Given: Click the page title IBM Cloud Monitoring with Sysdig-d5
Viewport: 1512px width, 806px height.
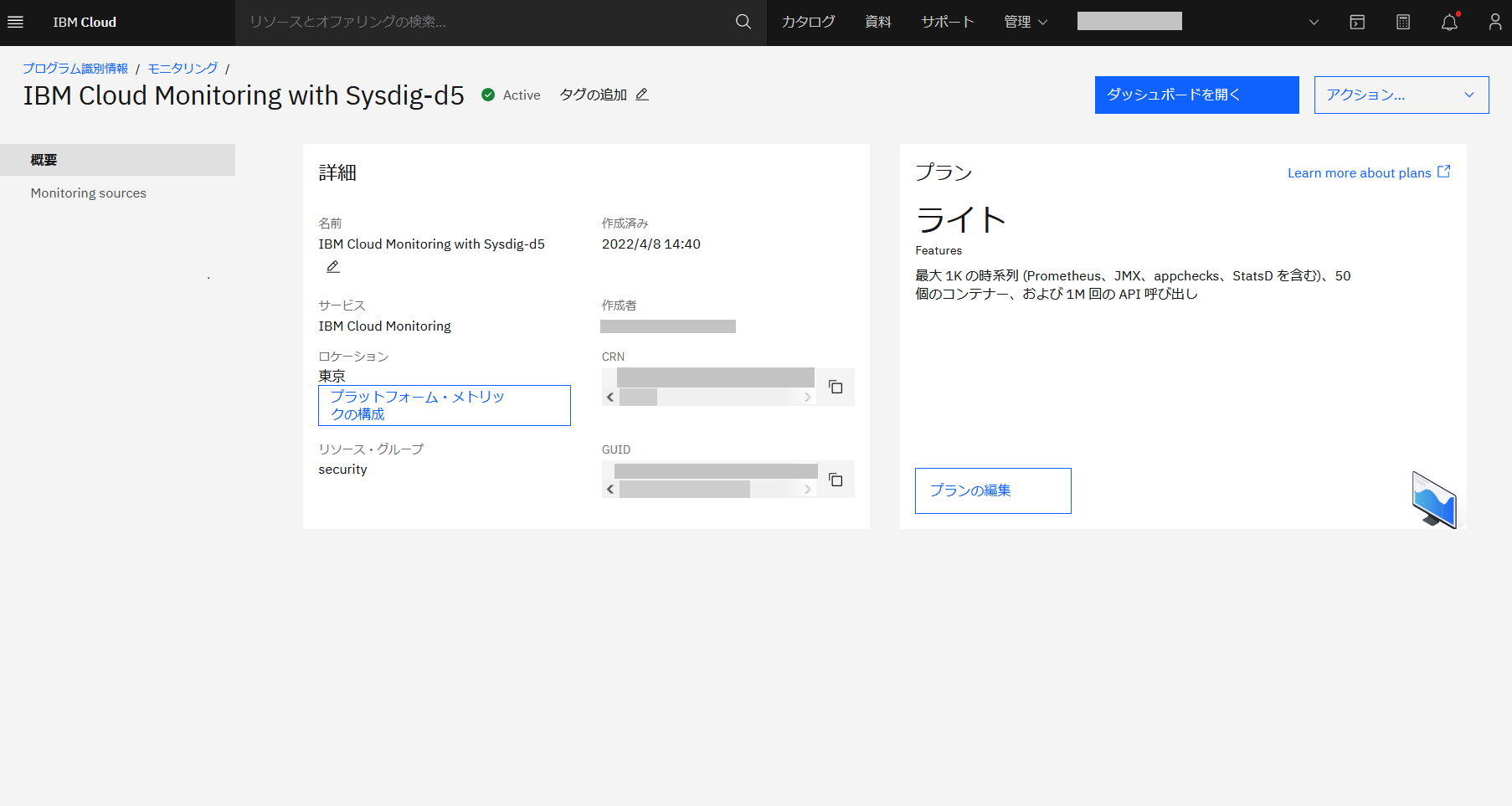Looking at the screenshot, I should [244, 95].
